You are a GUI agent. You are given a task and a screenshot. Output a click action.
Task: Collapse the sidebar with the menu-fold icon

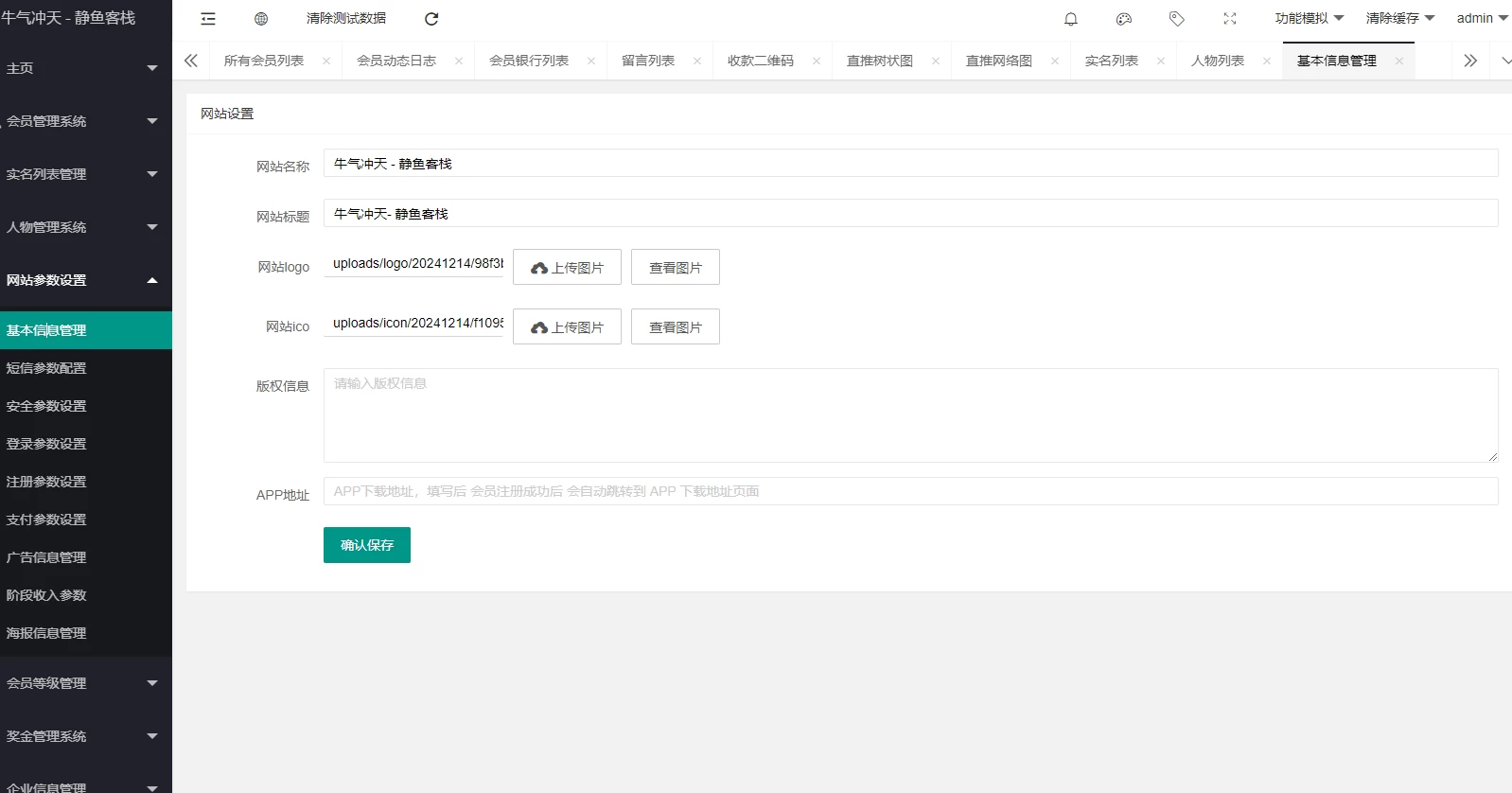208,19
